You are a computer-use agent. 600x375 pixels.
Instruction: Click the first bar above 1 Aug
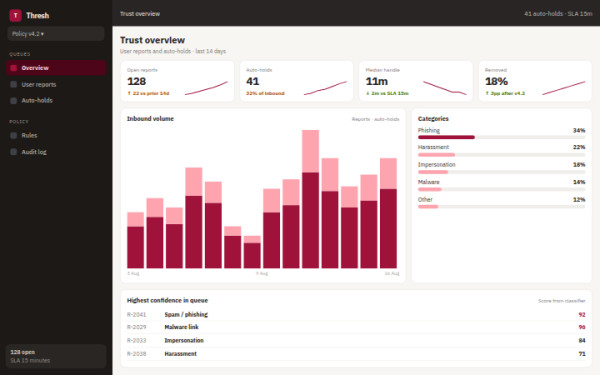coord(135,240)
